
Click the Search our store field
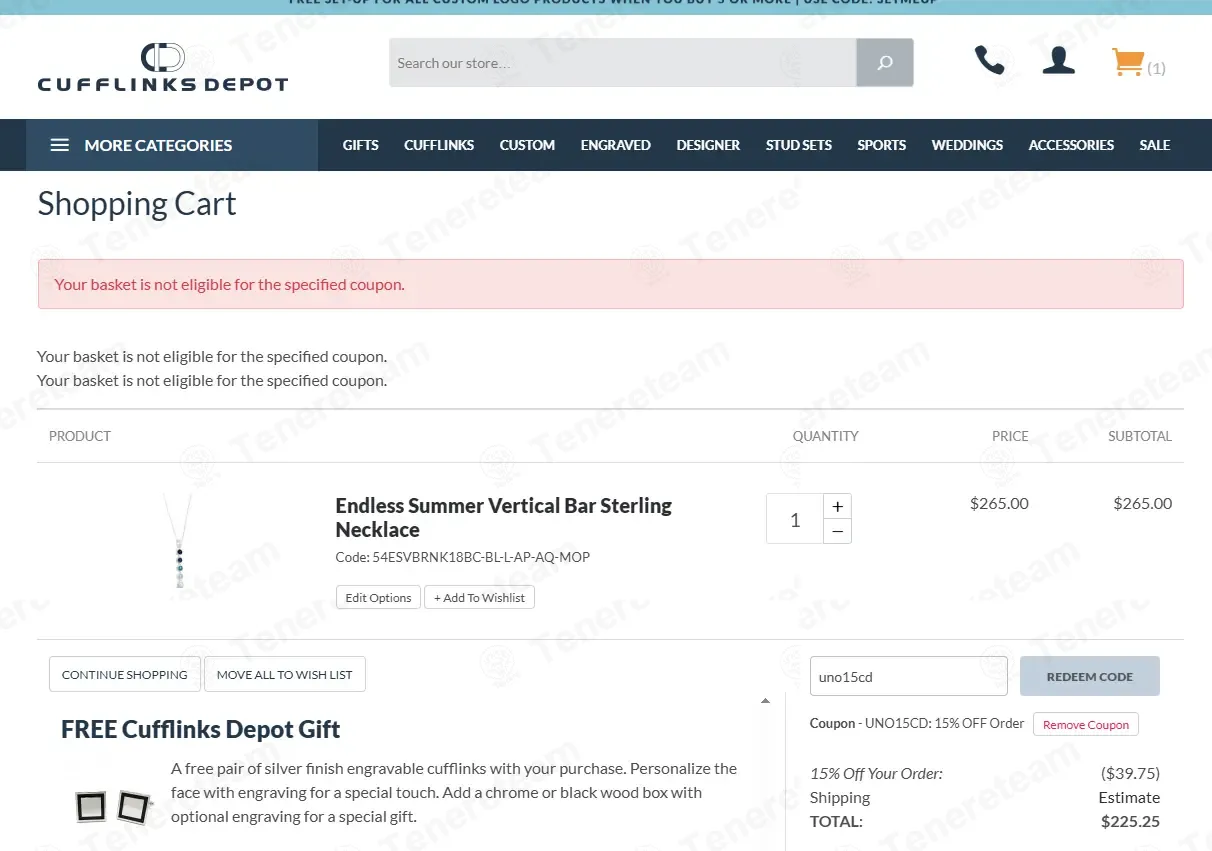(623, 63)
